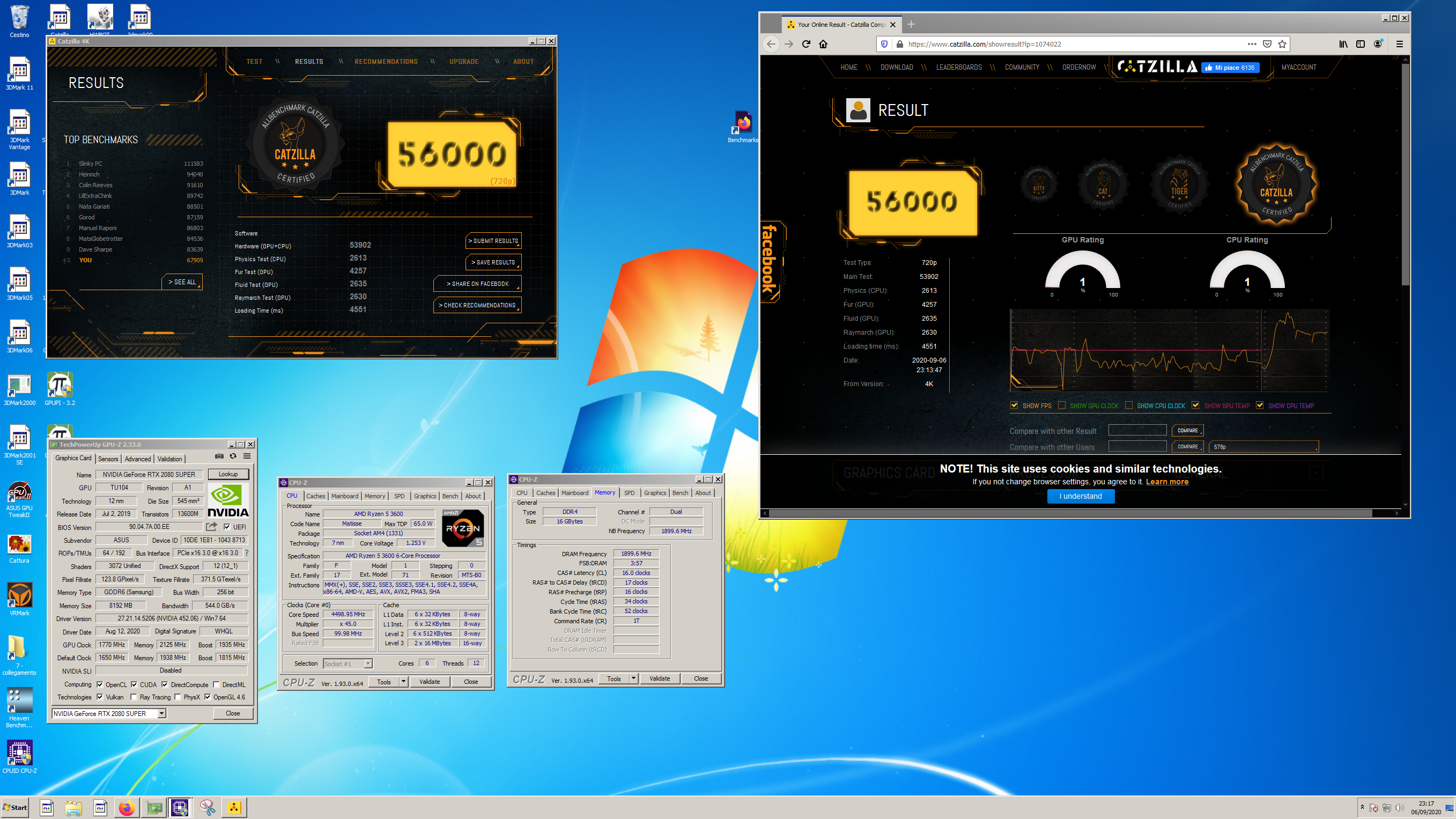Viewport: 1456px width, 819px height.
Task: Bookmark the page with the star icon
Action: pos(1282,44)
